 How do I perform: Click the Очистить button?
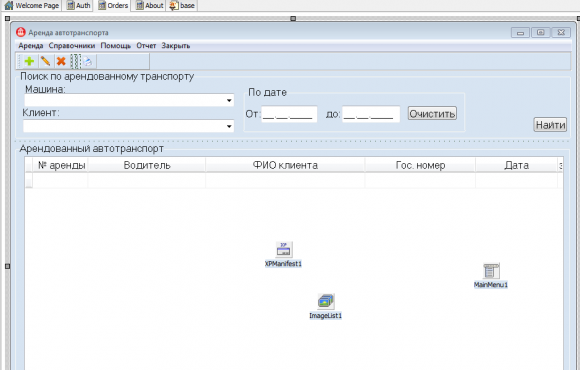click(432, 113)
